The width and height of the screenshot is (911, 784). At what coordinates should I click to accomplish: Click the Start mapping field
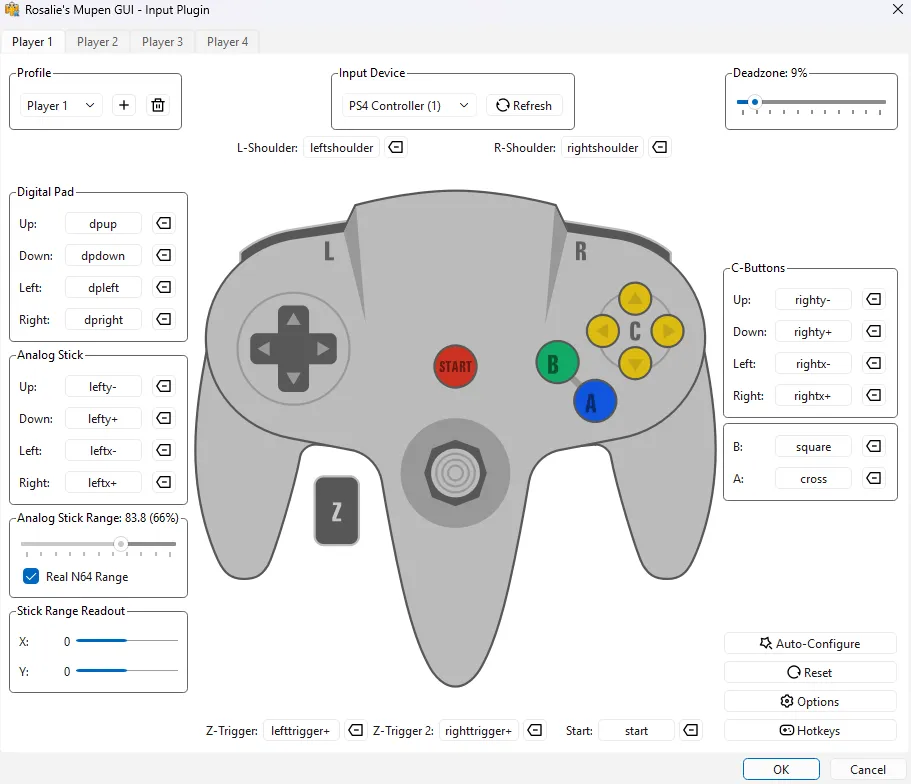pos(636,731)
